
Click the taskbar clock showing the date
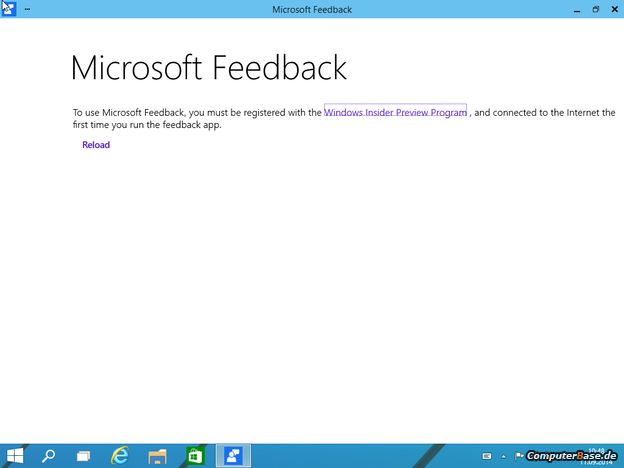[x=598, y=456]
